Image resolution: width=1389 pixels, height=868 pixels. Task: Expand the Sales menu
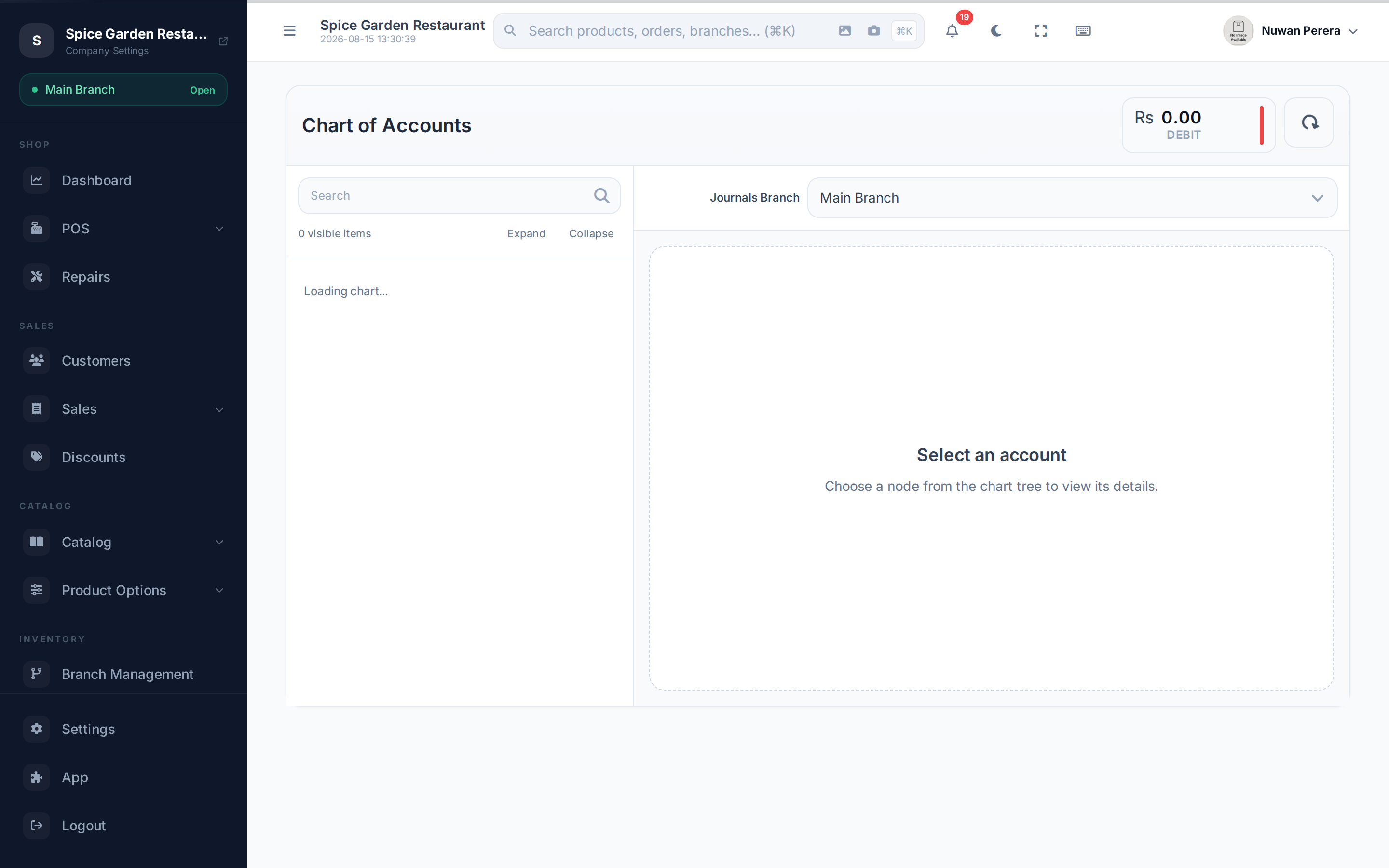(x=123, y=409)
